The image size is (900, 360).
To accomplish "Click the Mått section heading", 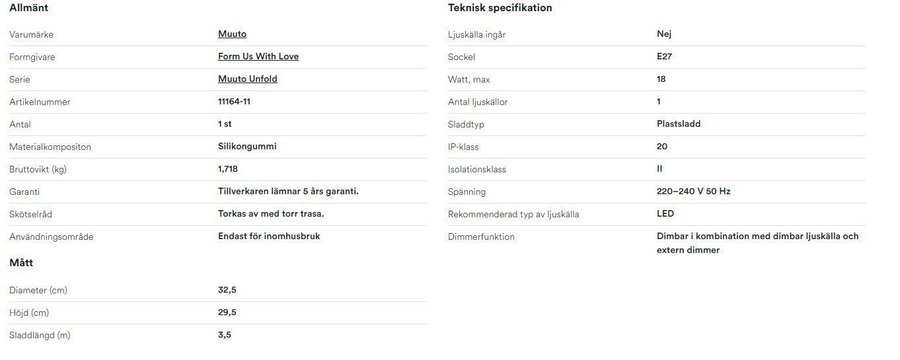I will click(x=21, y=263).
